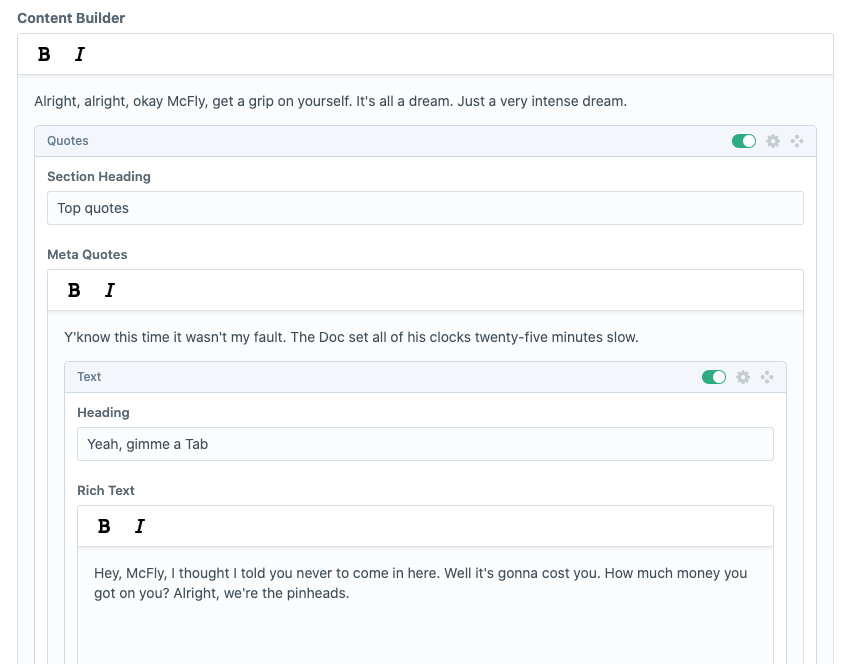Click Bold in the Rich Text toolbar
Image resolution: width=849 pixels, height=664 pixels.
tap(104, 526)
